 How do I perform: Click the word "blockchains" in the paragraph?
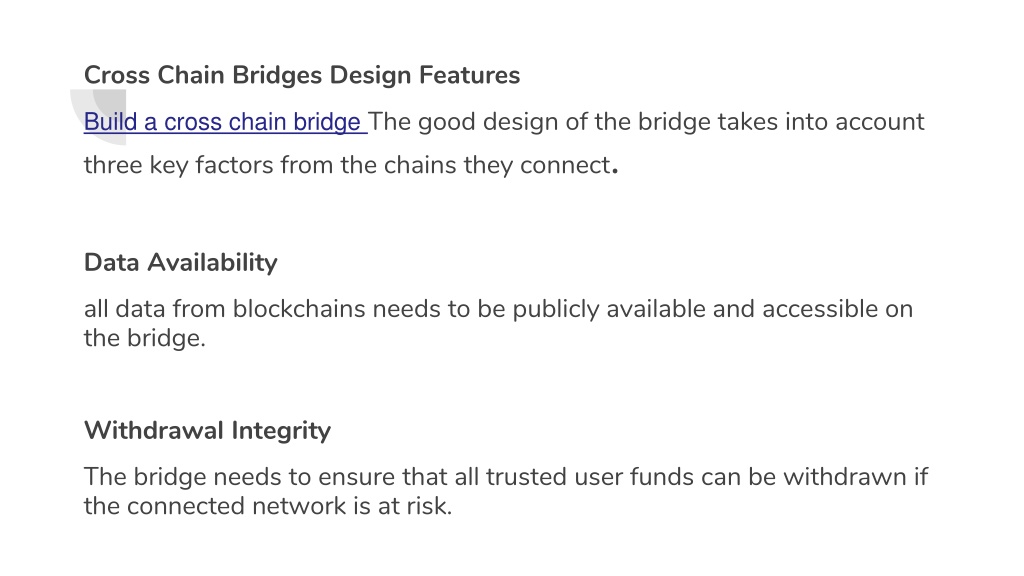coord(299,309)
